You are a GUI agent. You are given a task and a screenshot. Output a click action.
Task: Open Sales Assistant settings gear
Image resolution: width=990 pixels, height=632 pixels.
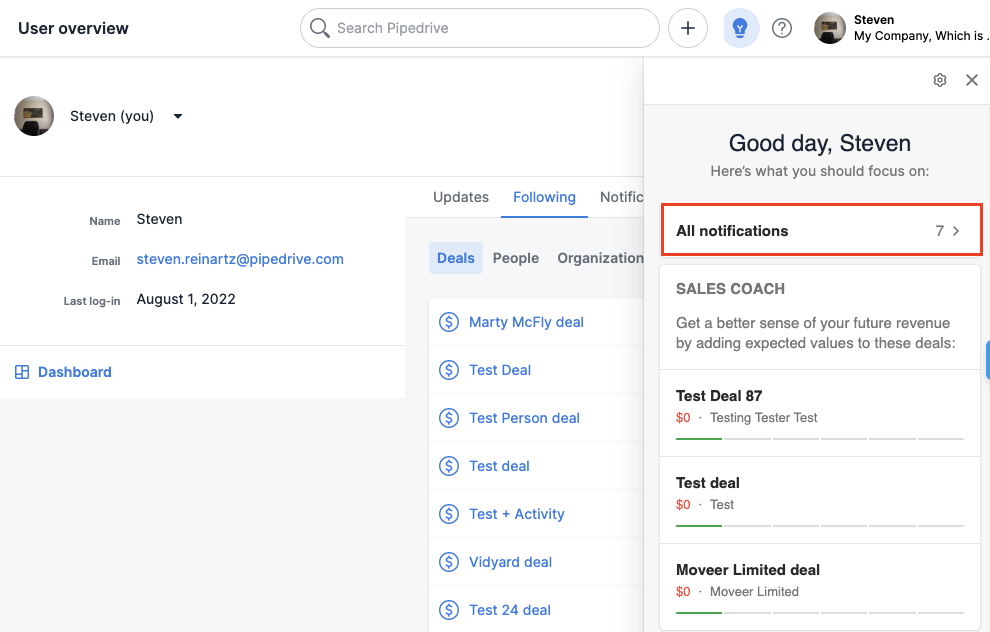point(939,80)
